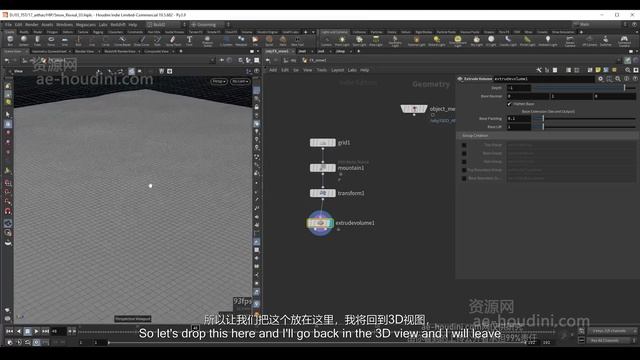Open the Labs menu in main menubar
This screenshot has width=640, height=360.
pos(103,24)
